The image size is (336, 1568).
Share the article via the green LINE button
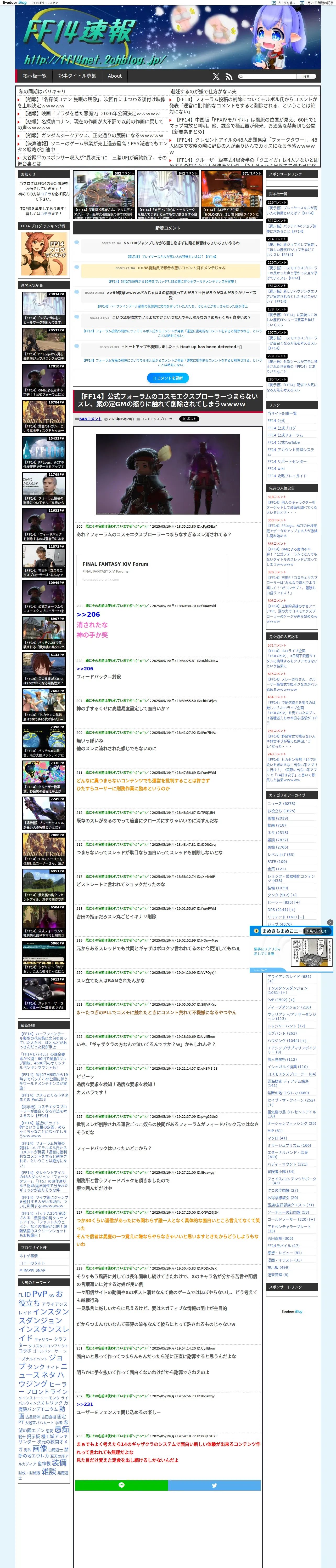click(x=121, y=1485)
